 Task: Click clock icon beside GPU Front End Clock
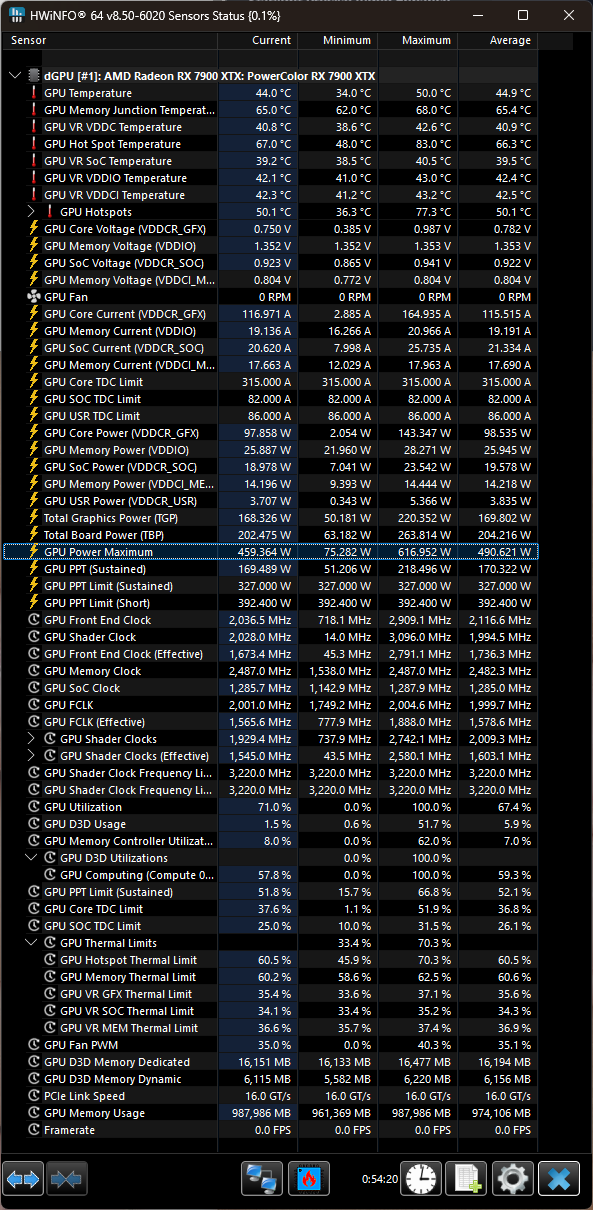[x=34, y=620]
